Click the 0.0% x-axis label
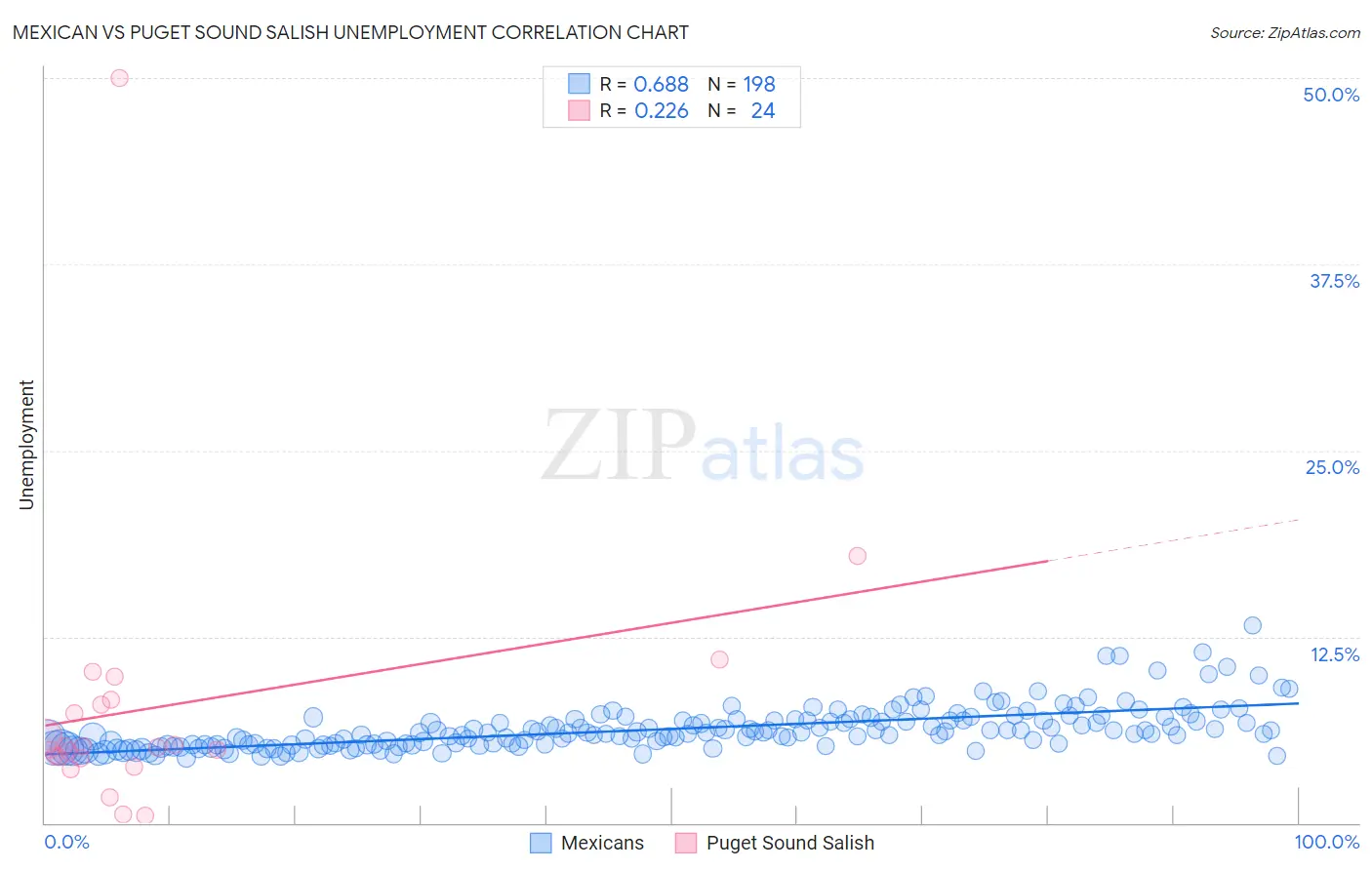 (x=66, y=842)
